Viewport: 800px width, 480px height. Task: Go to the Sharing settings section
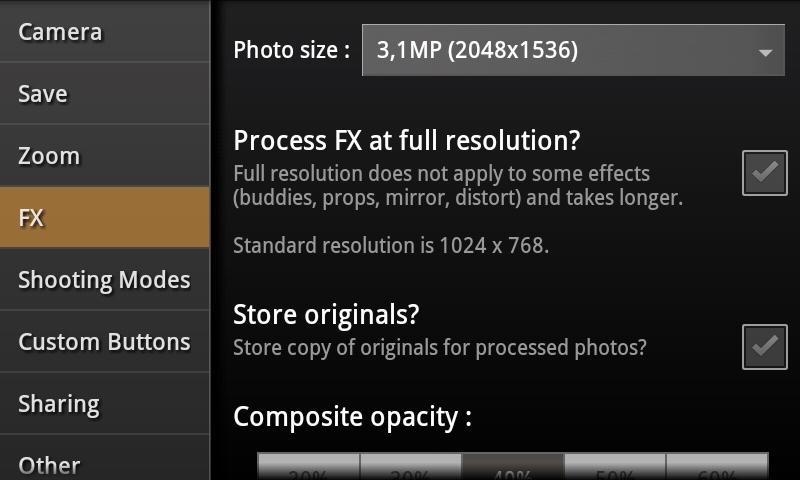click(x=104, y=404)
